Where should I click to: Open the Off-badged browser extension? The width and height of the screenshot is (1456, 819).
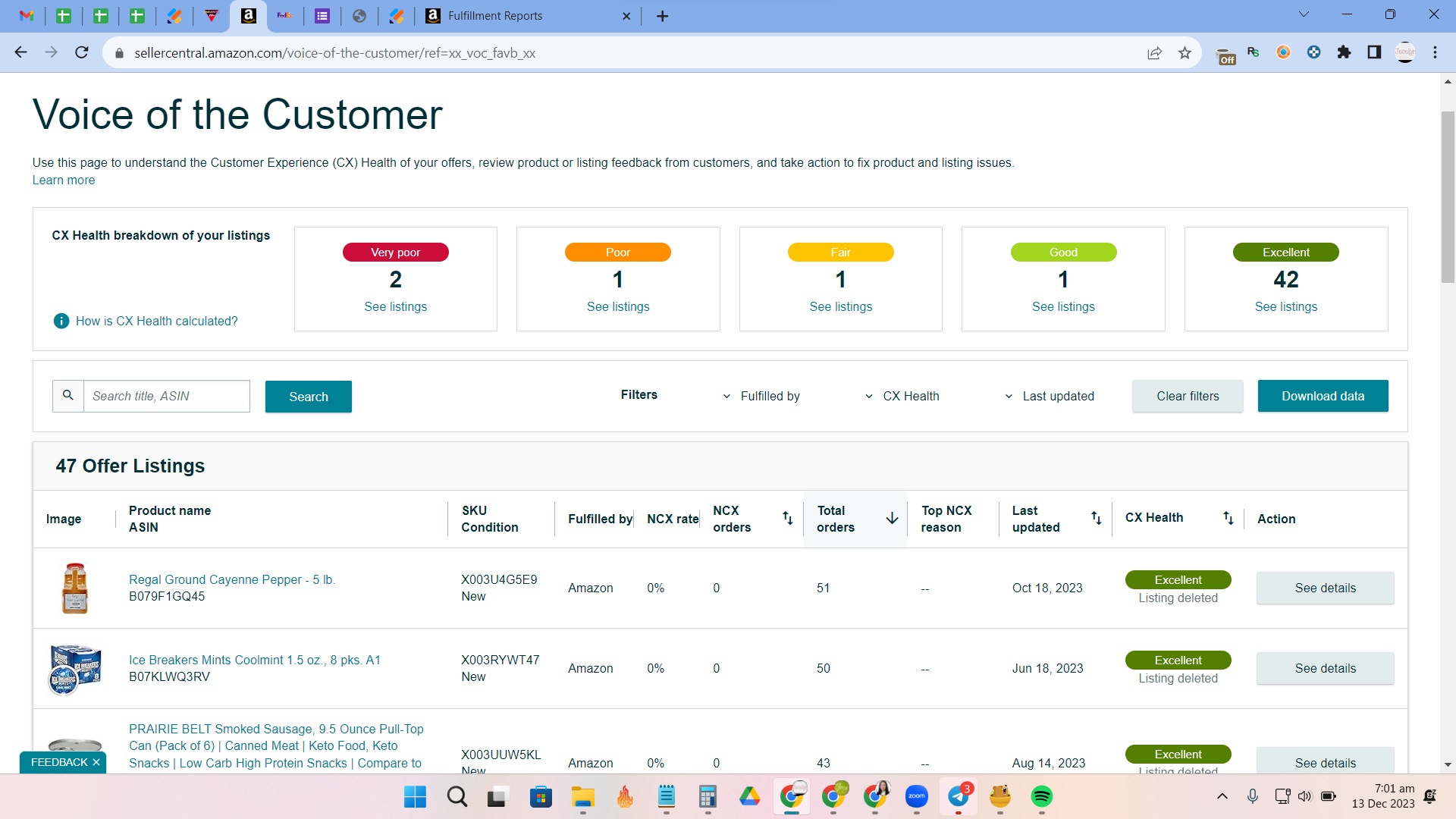coord(1225,55)
